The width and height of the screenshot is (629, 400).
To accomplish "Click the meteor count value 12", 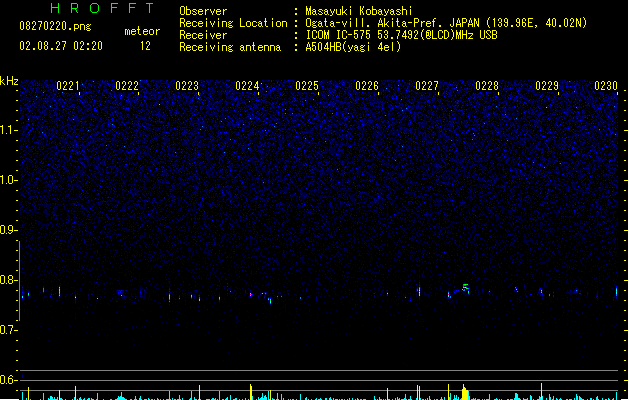I will (x=145, y=46).
